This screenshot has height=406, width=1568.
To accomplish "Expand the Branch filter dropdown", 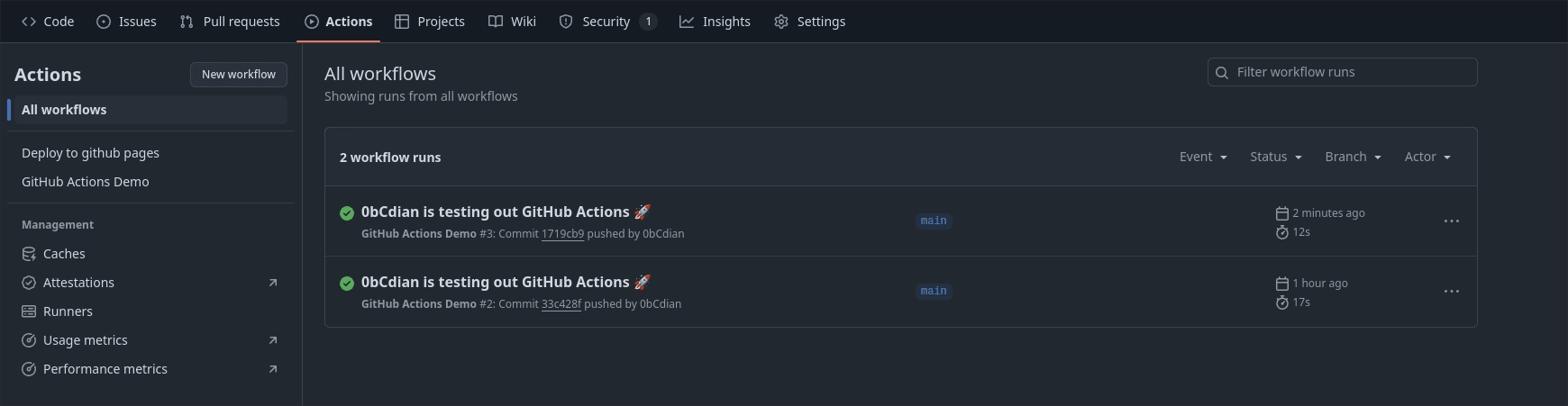I will (x=1353, y=157).
